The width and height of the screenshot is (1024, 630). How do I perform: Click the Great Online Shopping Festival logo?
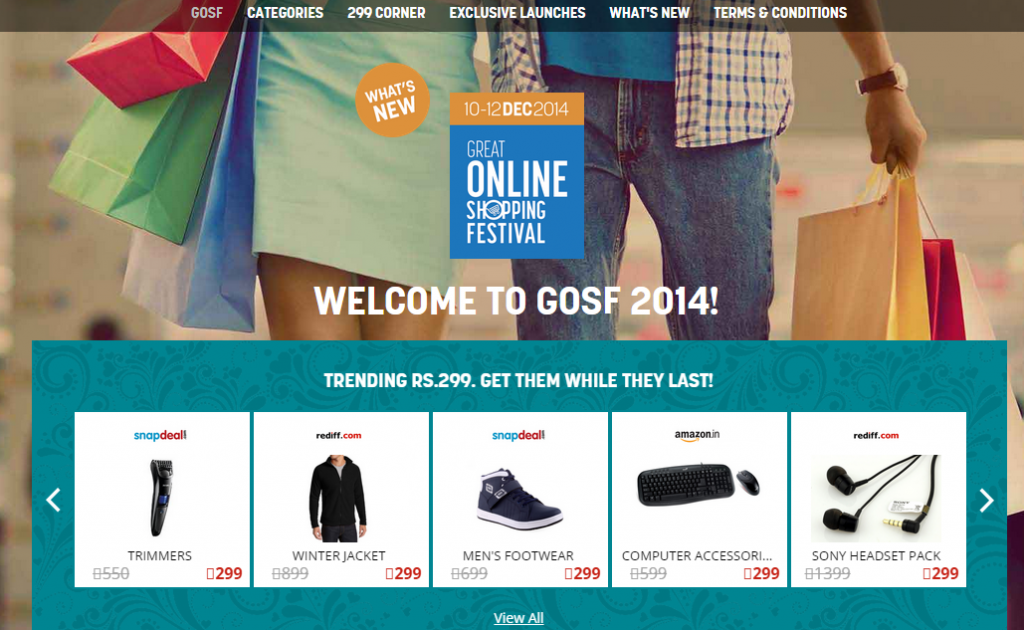tap(517, 176)
